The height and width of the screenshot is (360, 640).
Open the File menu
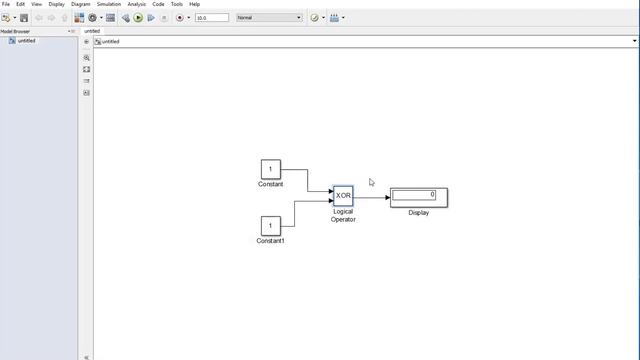(x=6, y=4)
